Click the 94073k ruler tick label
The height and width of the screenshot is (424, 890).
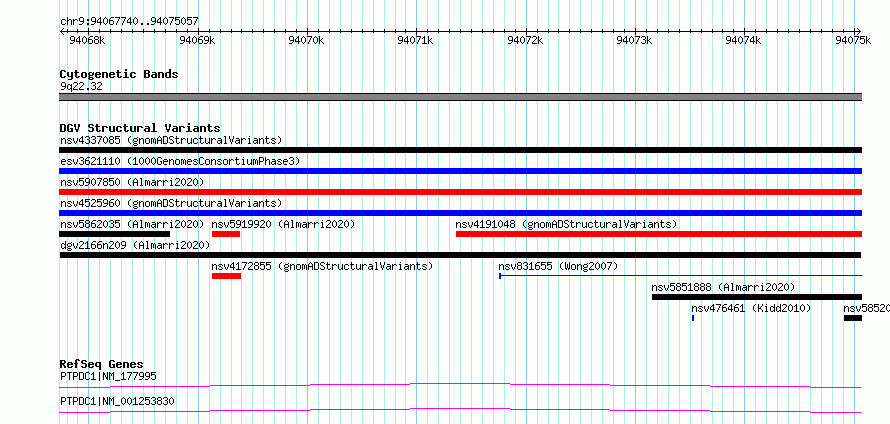click(x=634, y=40)
